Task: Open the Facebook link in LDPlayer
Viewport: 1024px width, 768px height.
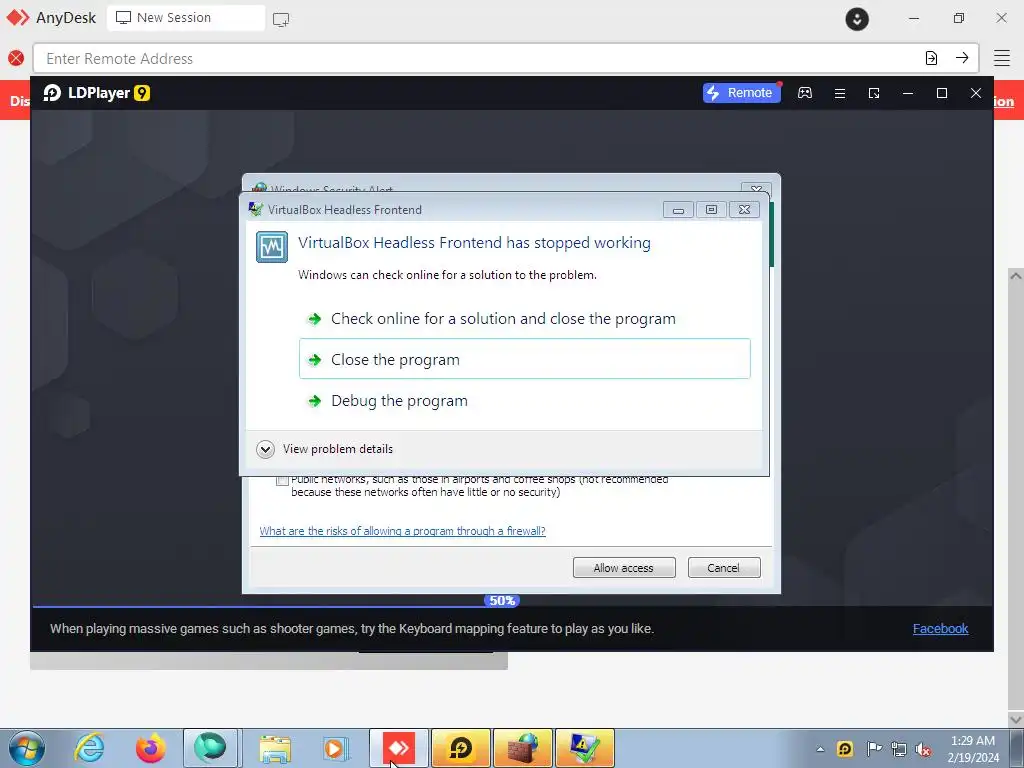Action: pos(940,628)
